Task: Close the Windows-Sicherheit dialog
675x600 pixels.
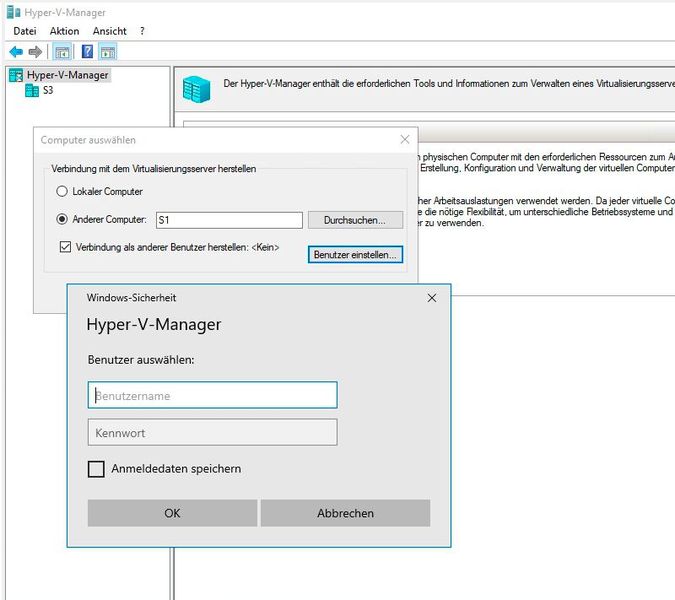Action: pyautogui.click(x=432, y=298)
